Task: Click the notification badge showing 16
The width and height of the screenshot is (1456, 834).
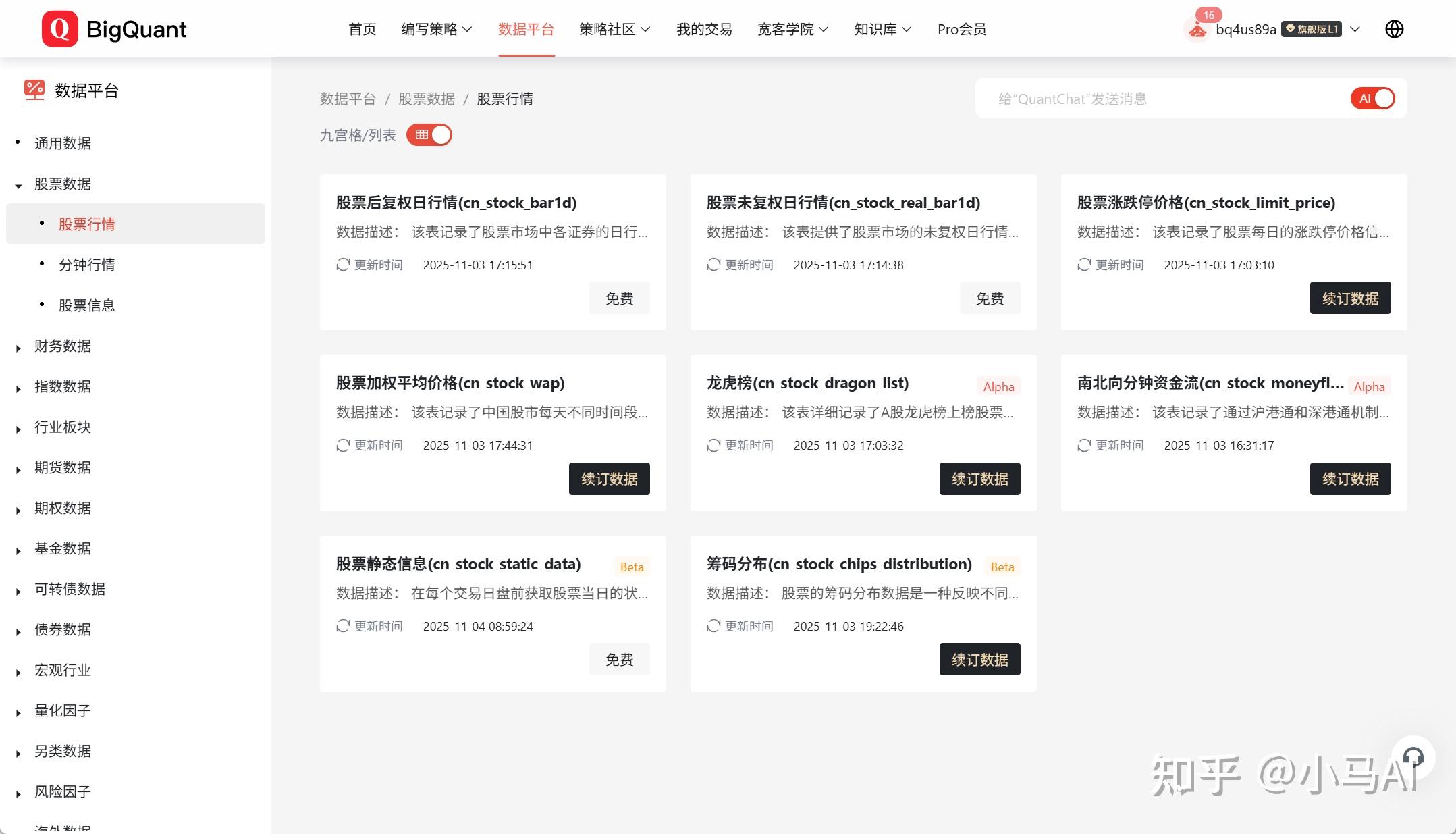Action: [x=1209, y=14]
